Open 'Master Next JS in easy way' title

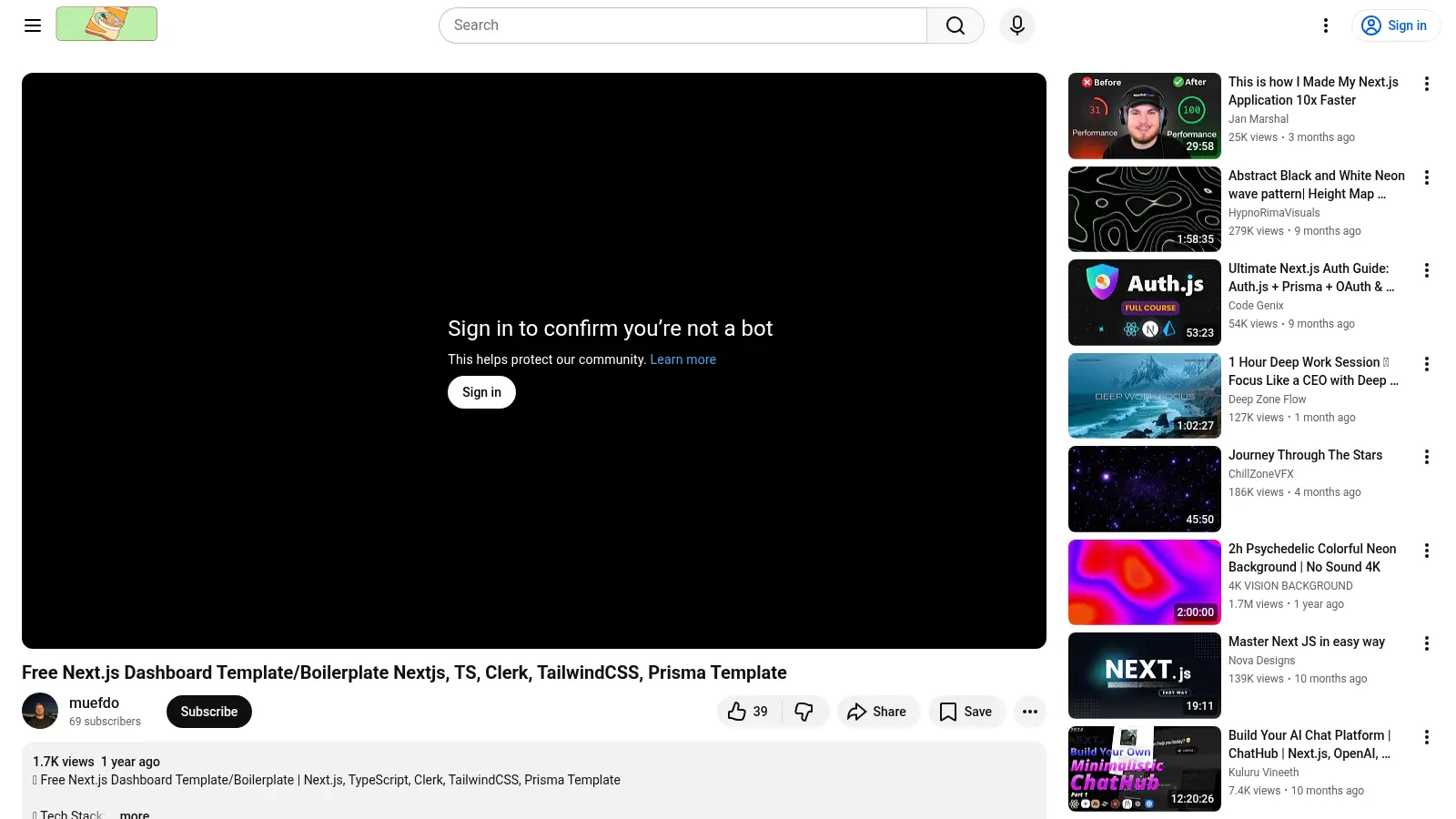pyautogui.click(x=1307, y=642)
